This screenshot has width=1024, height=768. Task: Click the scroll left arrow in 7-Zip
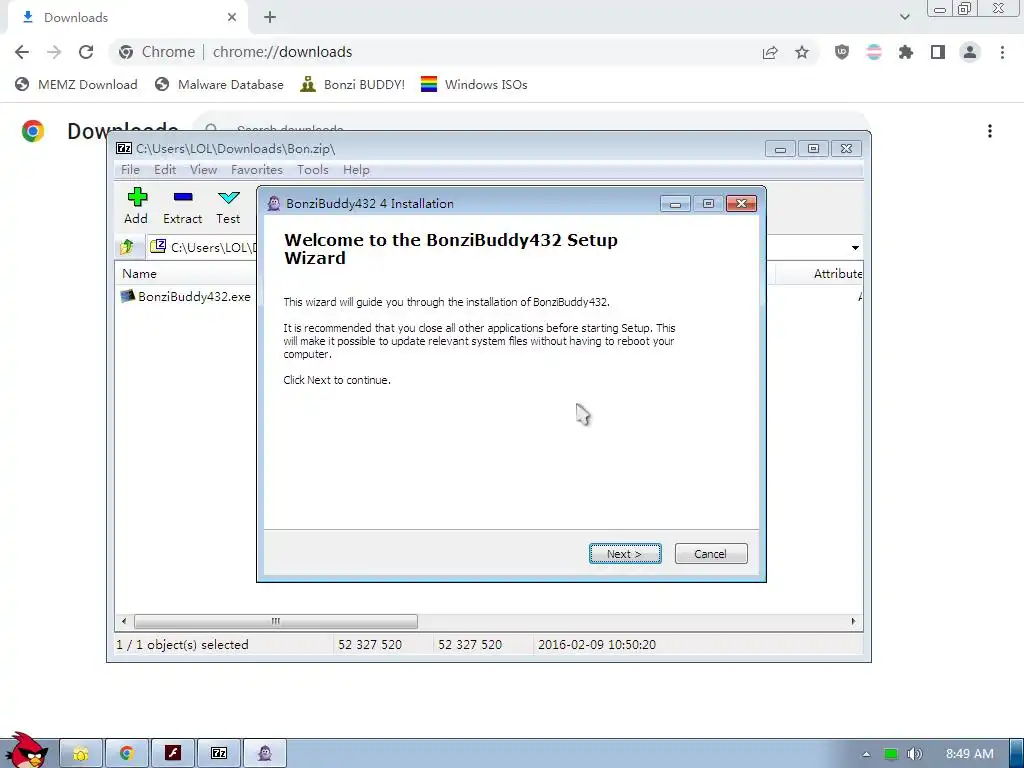point(124,621)
